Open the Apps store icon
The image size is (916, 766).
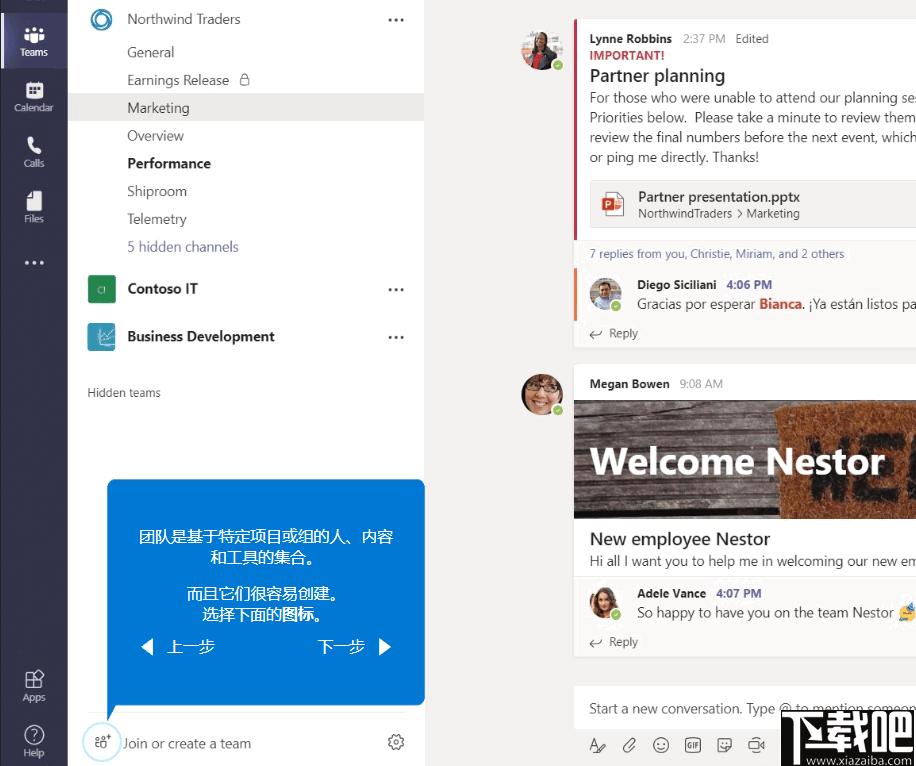tap(34, 685)
